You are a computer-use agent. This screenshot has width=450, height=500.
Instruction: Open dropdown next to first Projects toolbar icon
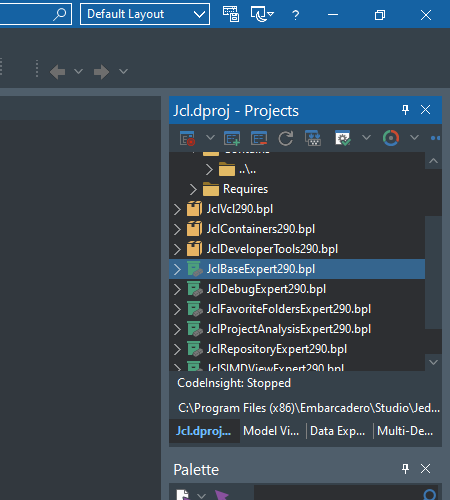[x=210, y=137]
